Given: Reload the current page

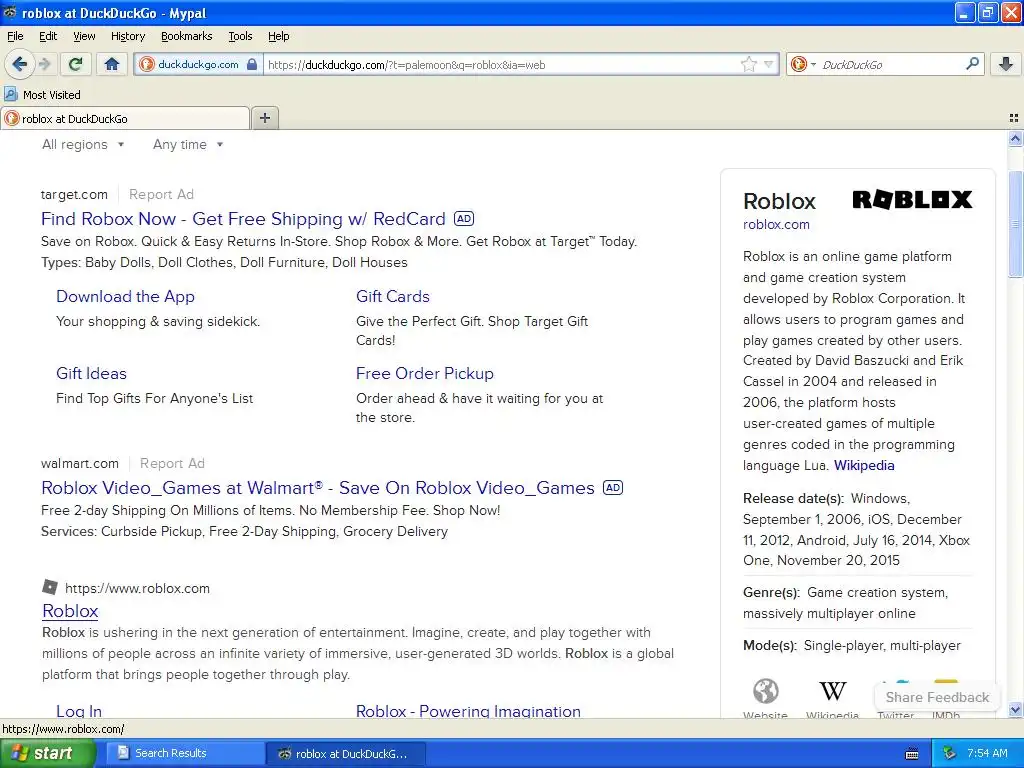Looking at the screenshot, I should [76, 64].
